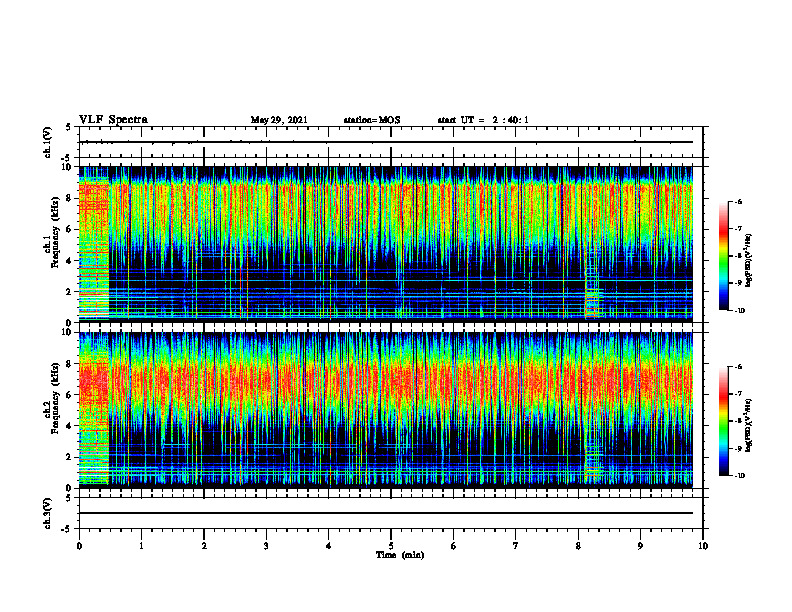Click the final time axis tick label "10"
Viewport: 792px width, 612px height.
pyautogui.click(x=703, y=545)
